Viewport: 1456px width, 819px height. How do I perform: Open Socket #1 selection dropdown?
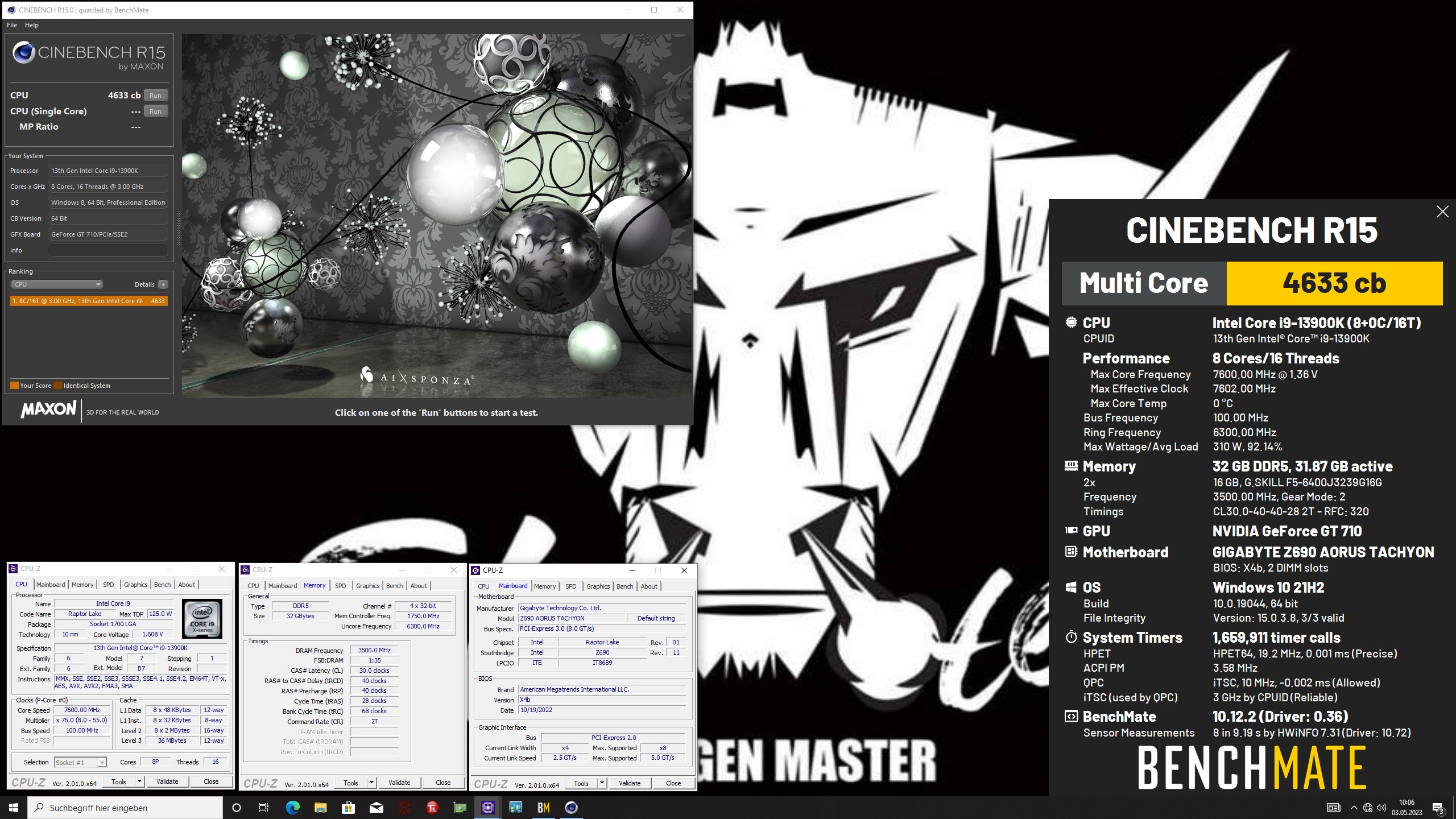point(80,762)
